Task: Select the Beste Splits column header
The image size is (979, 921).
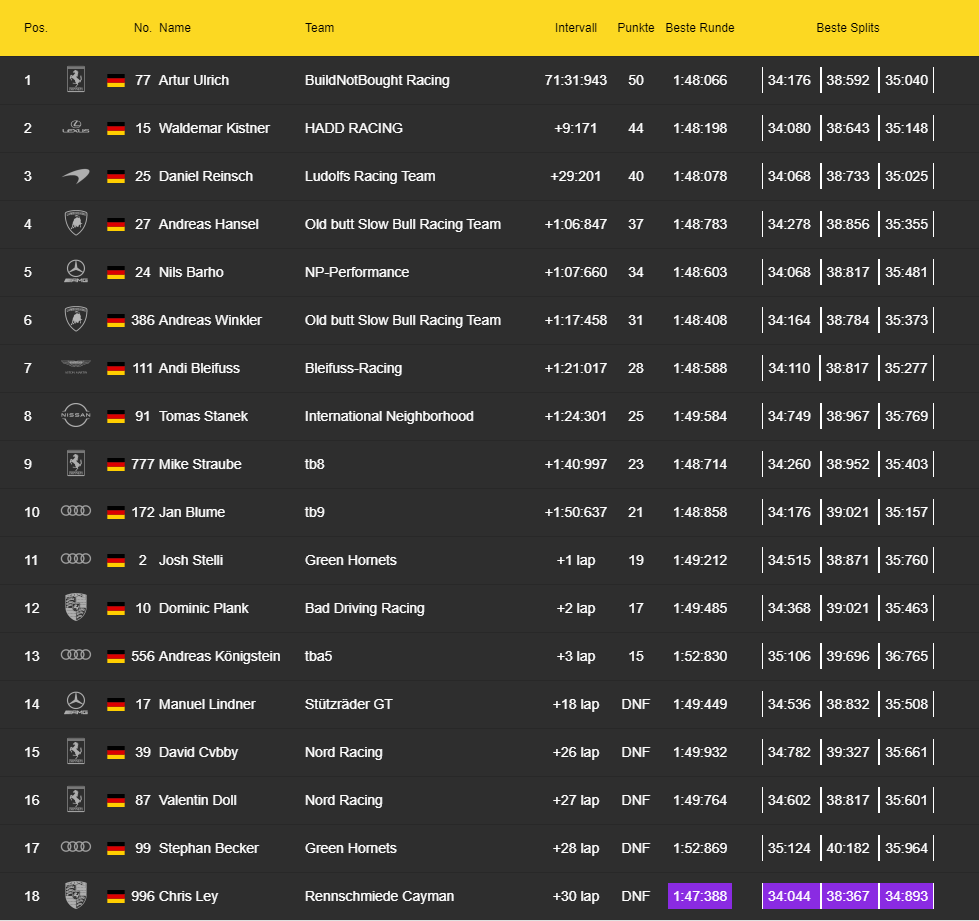Action: pyautogui.click(x=847, y=28)
